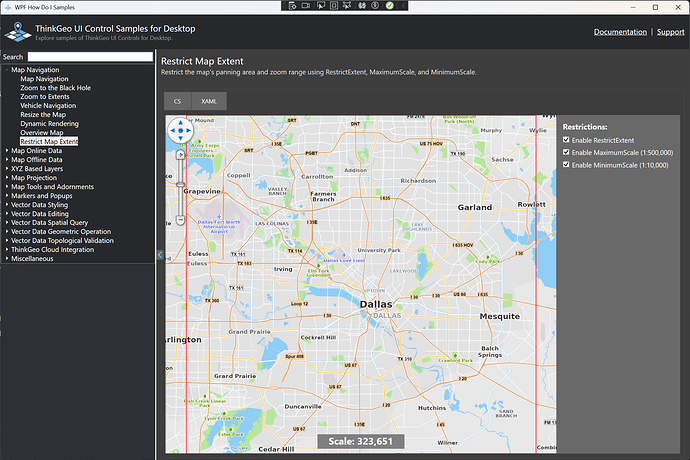The width and height of the screenshot is (690, 460).
Task: Click the zoom out minus button
Action: point(180,221)
